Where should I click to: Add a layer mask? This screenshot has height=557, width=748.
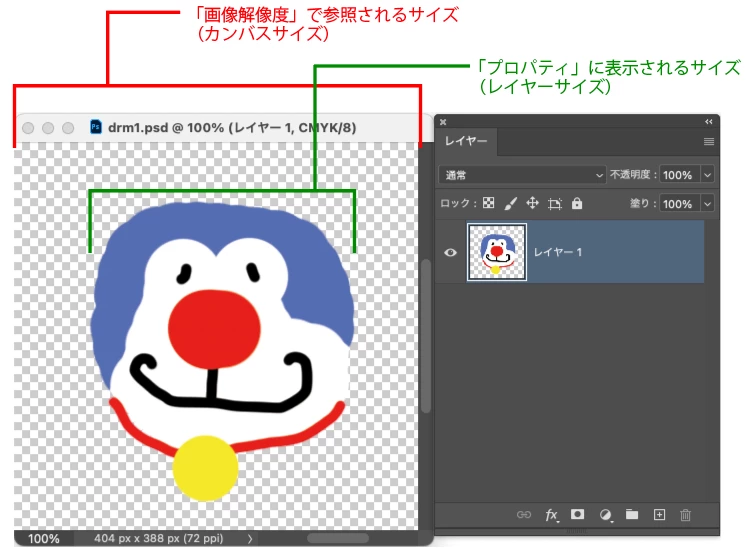[x=577, y=514]
